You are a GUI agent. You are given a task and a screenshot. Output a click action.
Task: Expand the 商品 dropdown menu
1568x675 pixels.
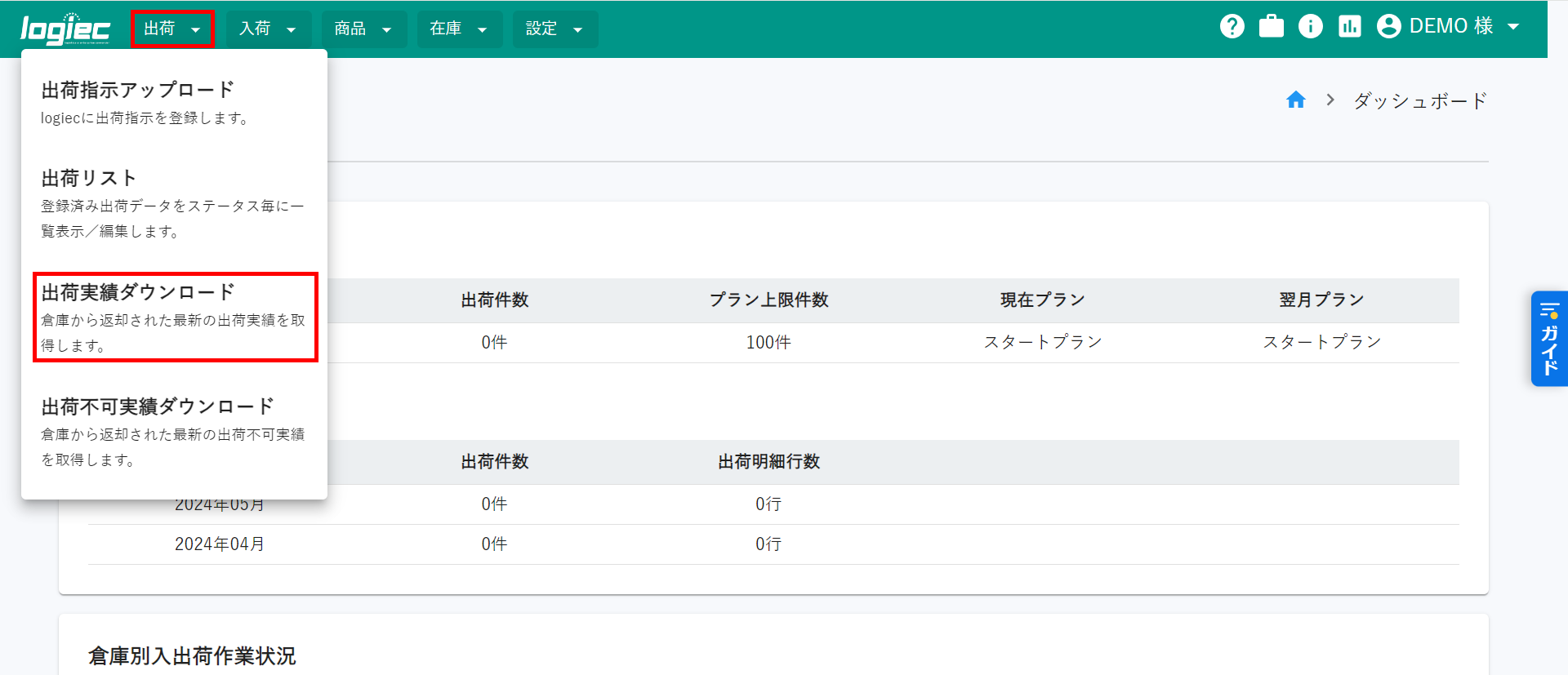pyautogui.click(x=363, y=29)
